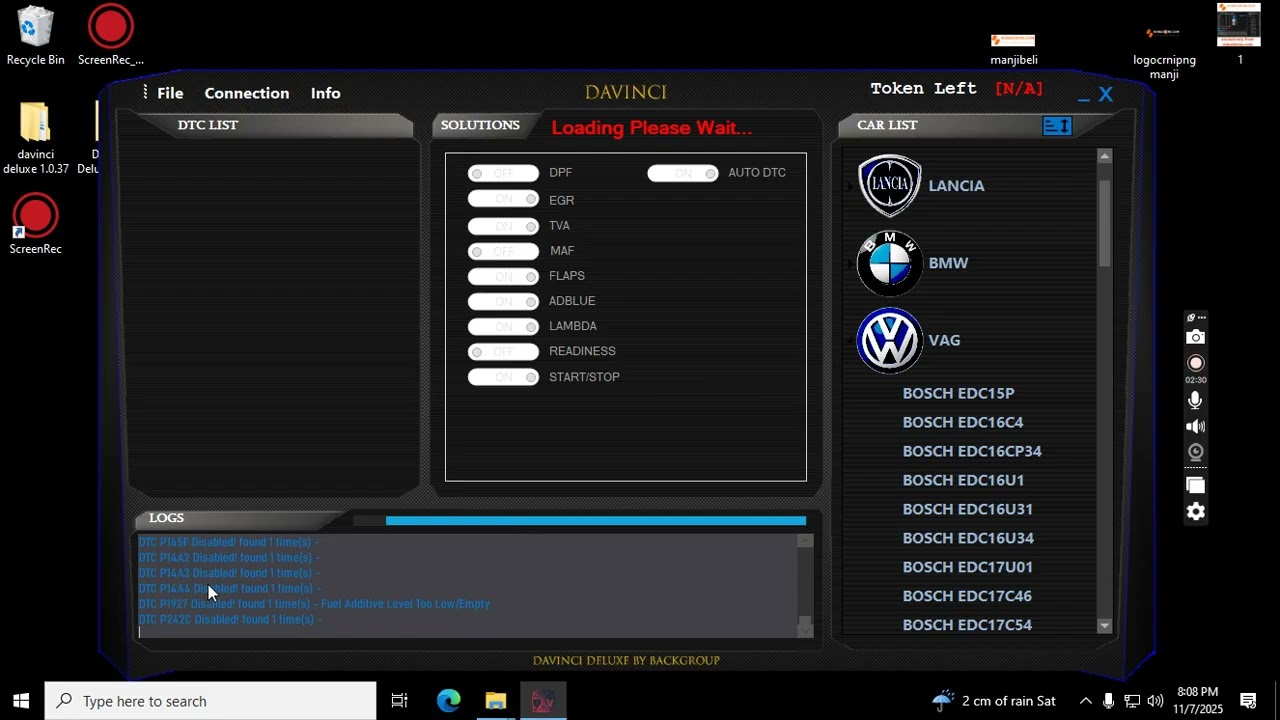Toggle system audio speaker in ScreenRec toolbar
The width and height of the screenshot is (1280, 720).
click(1195, 427)
